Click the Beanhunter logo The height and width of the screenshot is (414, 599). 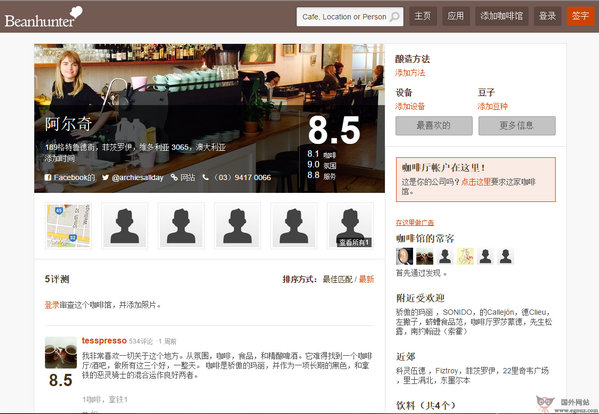[43, 17]
